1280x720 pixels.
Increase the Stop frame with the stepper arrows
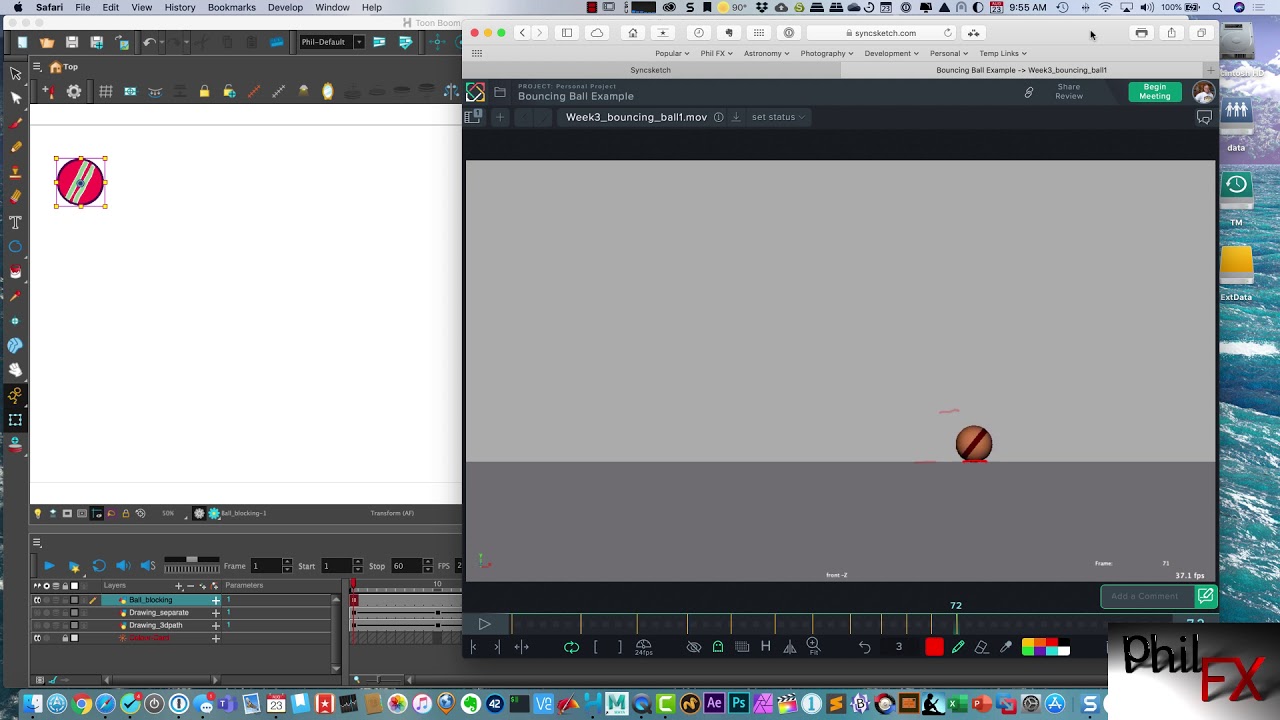pos(428,563)
